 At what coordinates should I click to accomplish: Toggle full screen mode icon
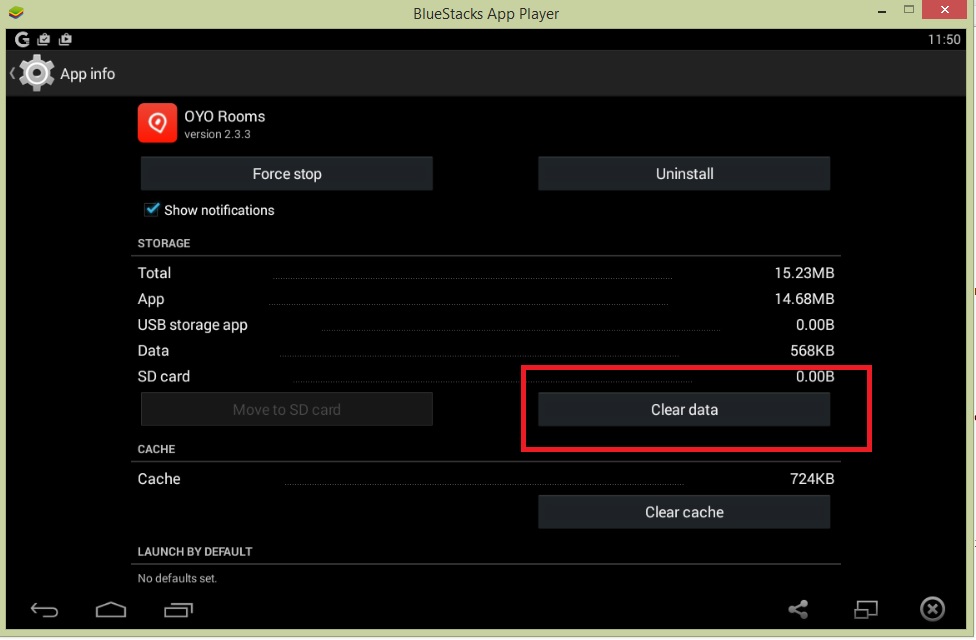[866, 609]
